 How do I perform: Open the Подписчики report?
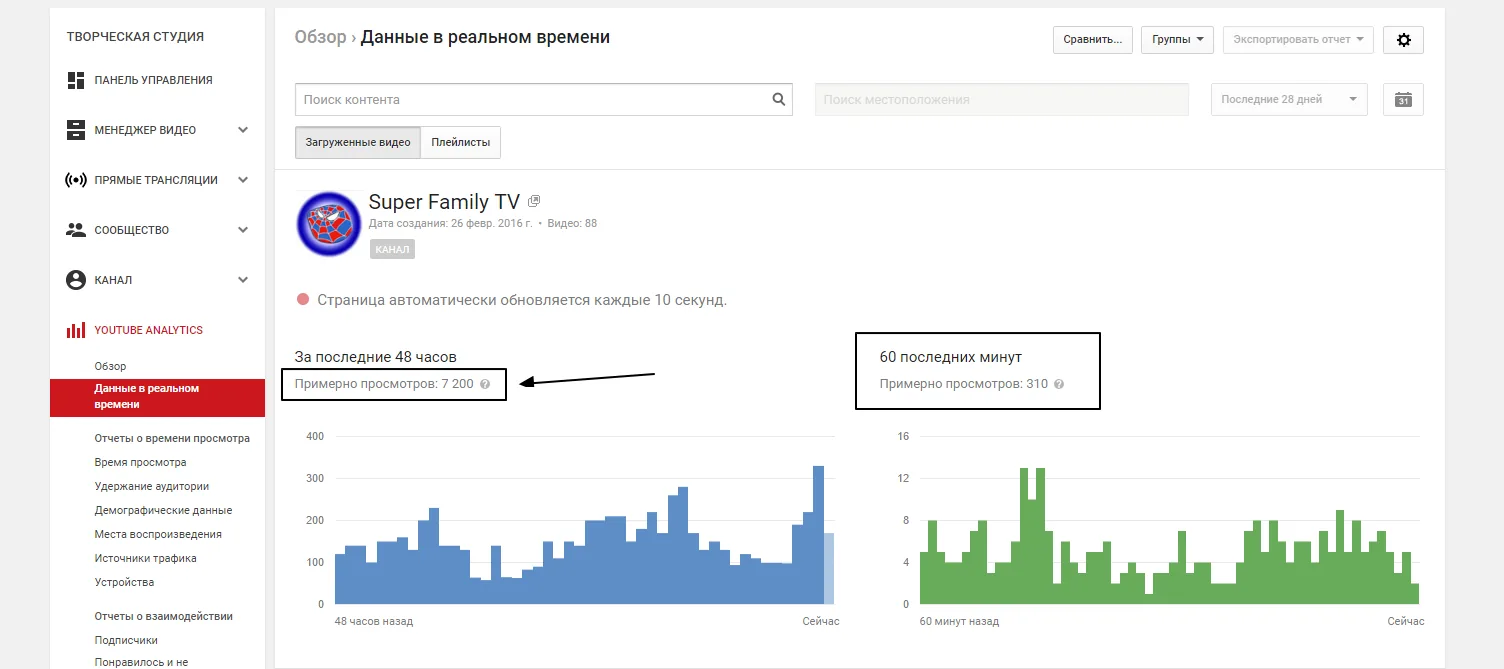click(x=126, y=640)
